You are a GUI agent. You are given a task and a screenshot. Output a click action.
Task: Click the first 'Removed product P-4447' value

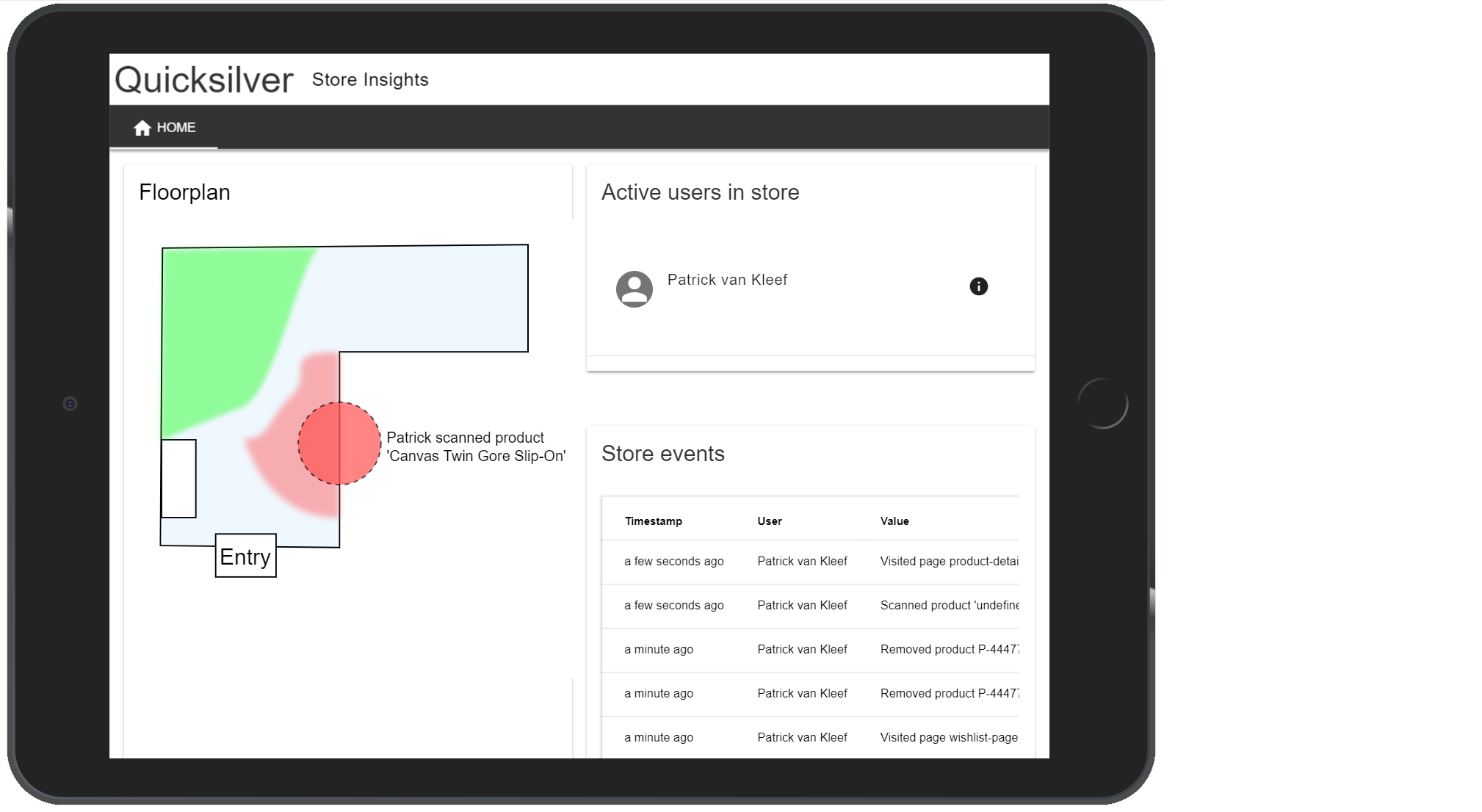tap(950, 650)
